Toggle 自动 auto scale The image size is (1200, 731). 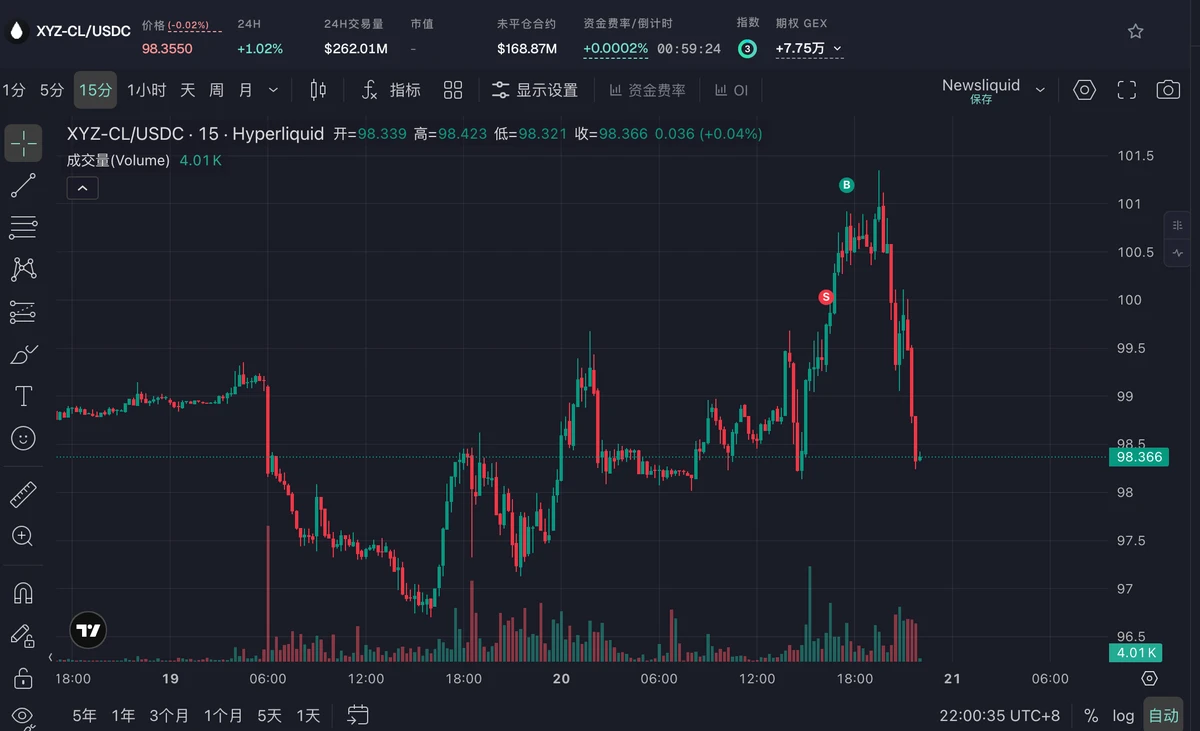(x=1163, y=716)
